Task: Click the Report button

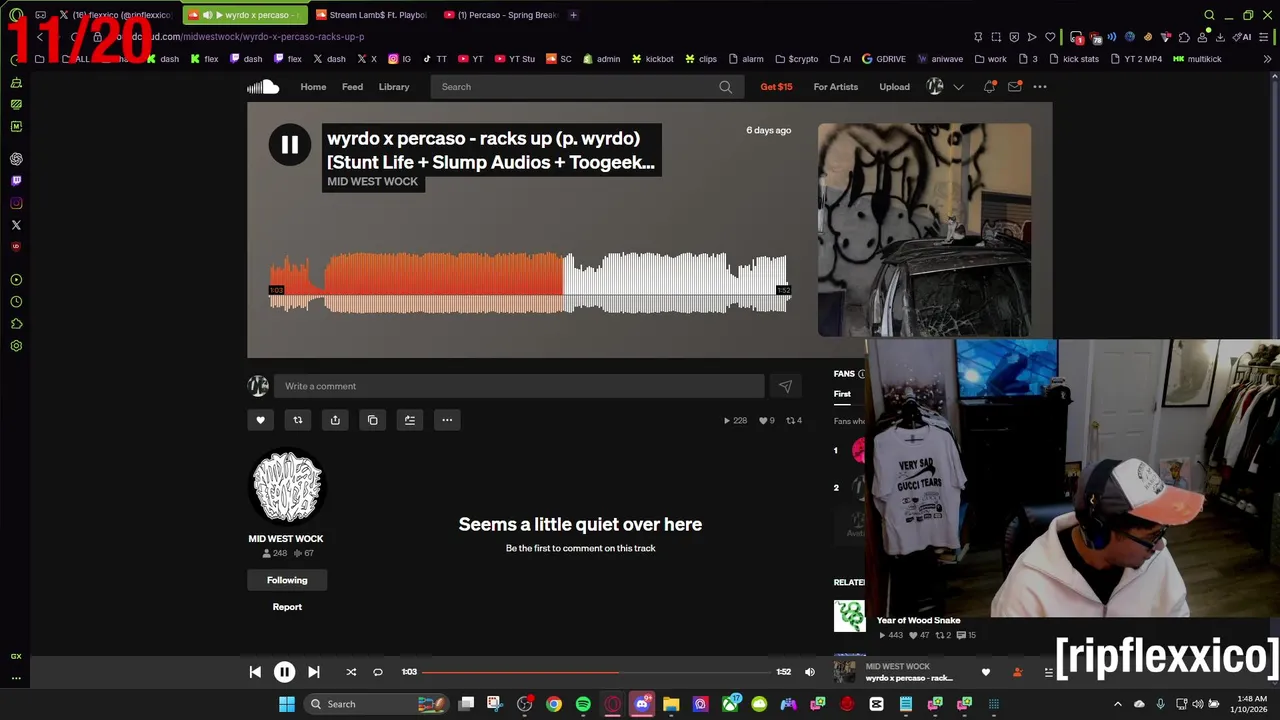Action: (x=287, y=607)
